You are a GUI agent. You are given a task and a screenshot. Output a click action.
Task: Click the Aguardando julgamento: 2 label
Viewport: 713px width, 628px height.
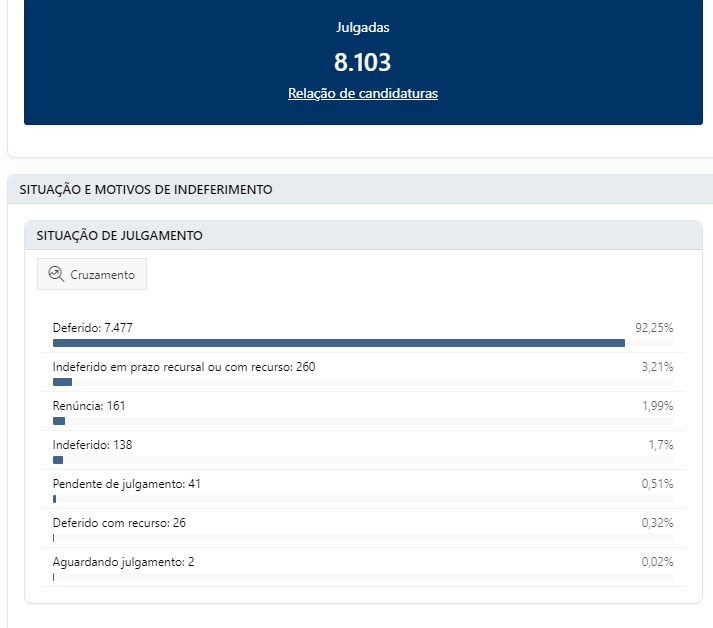(x=123, y=562)
